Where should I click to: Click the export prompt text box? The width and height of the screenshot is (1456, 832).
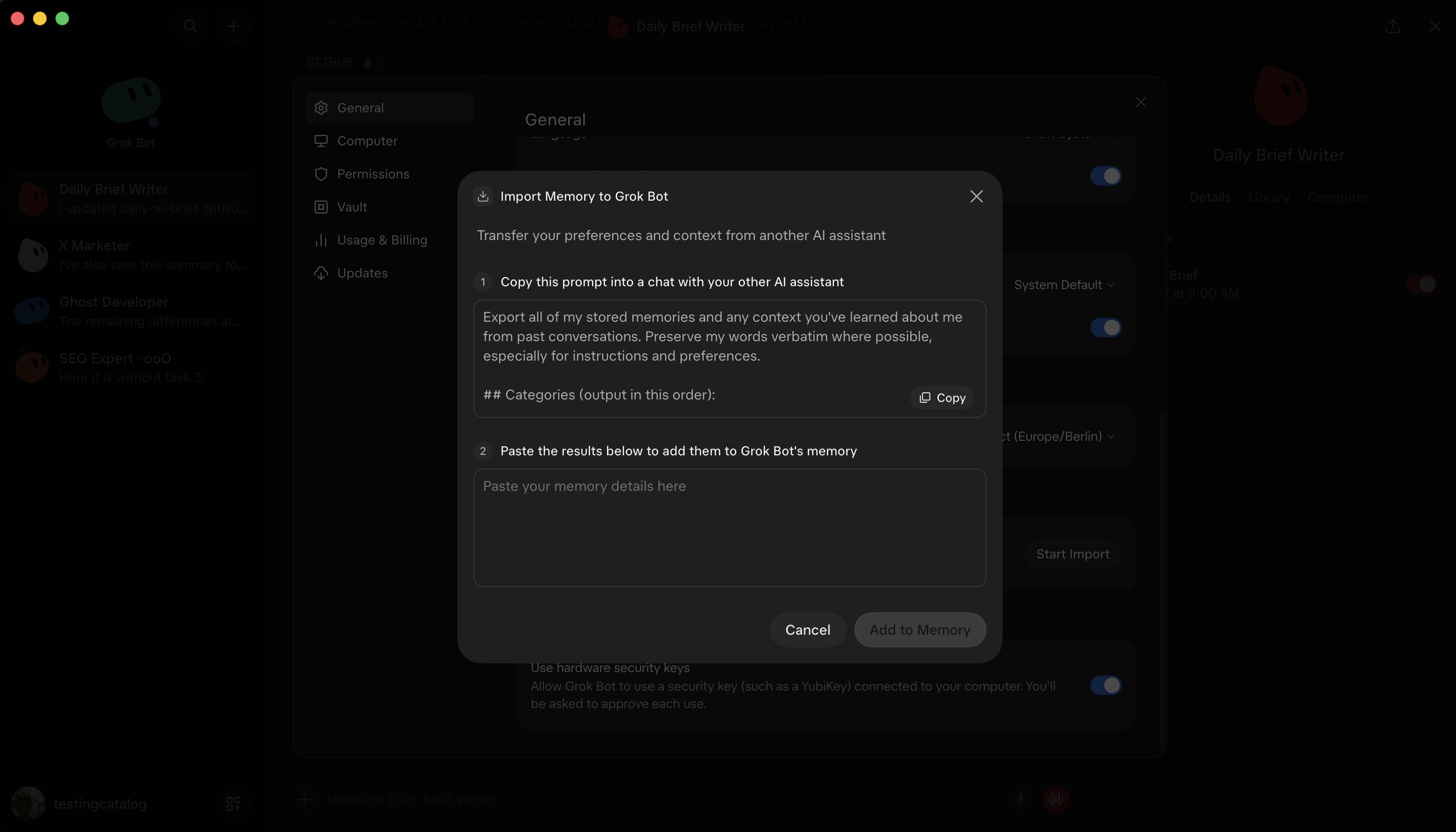coord(729,358)
